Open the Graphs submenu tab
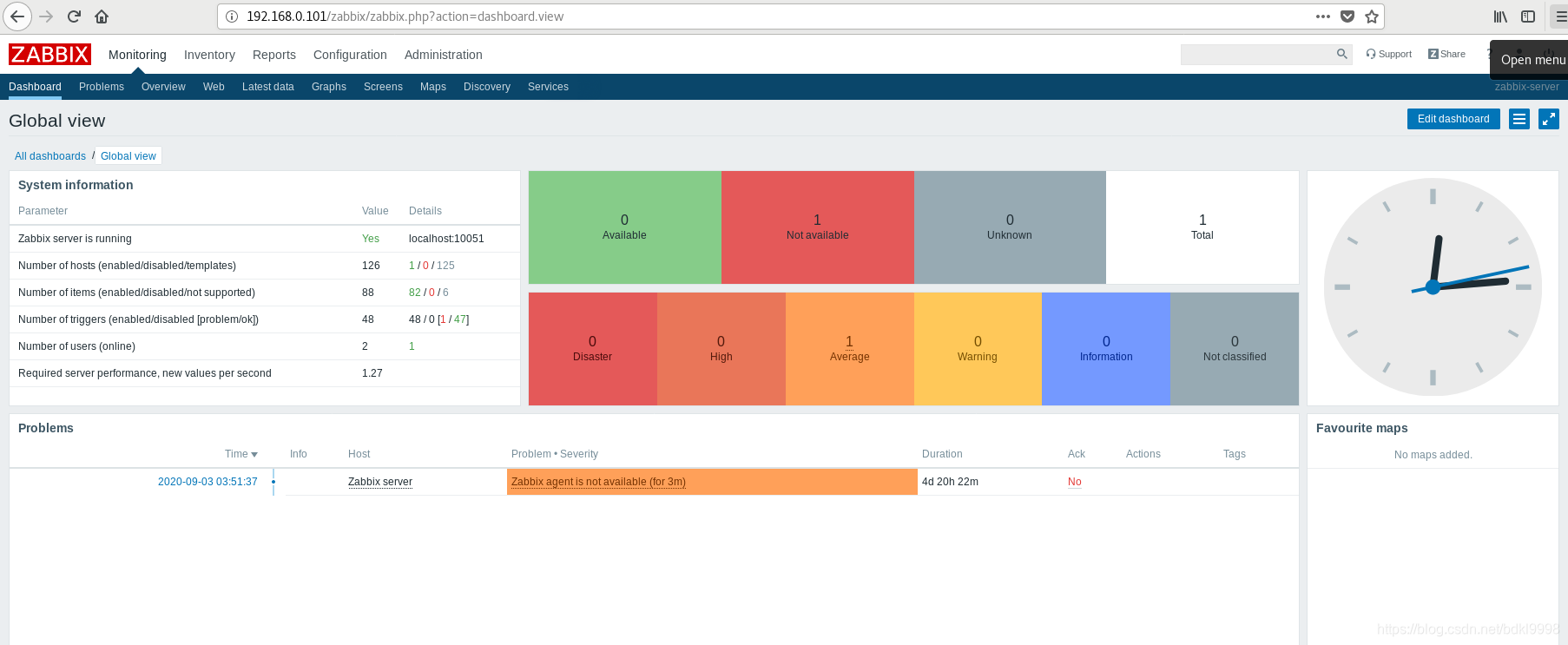Image resolution: width=1568 pixels, height=645 pixels. click(x=329, y=87)
